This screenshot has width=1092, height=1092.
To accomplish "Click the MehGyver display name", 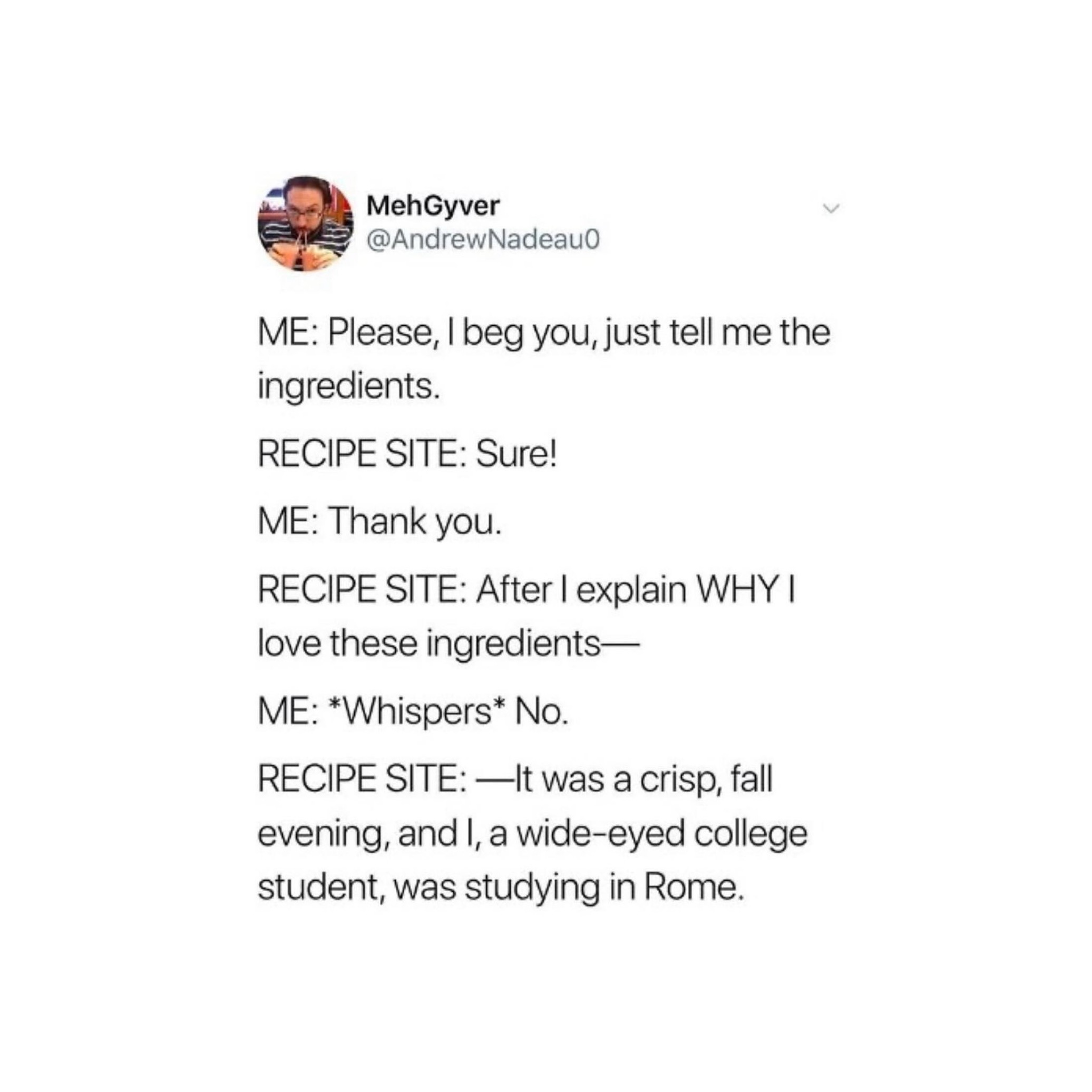I will [x=433, y=206].
